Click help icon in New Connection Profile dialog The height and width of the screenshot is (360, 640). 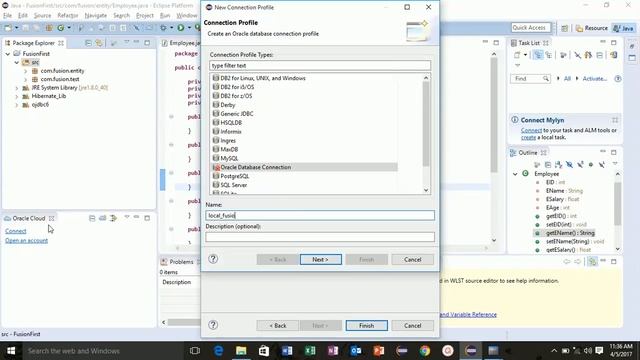(213, 259)
